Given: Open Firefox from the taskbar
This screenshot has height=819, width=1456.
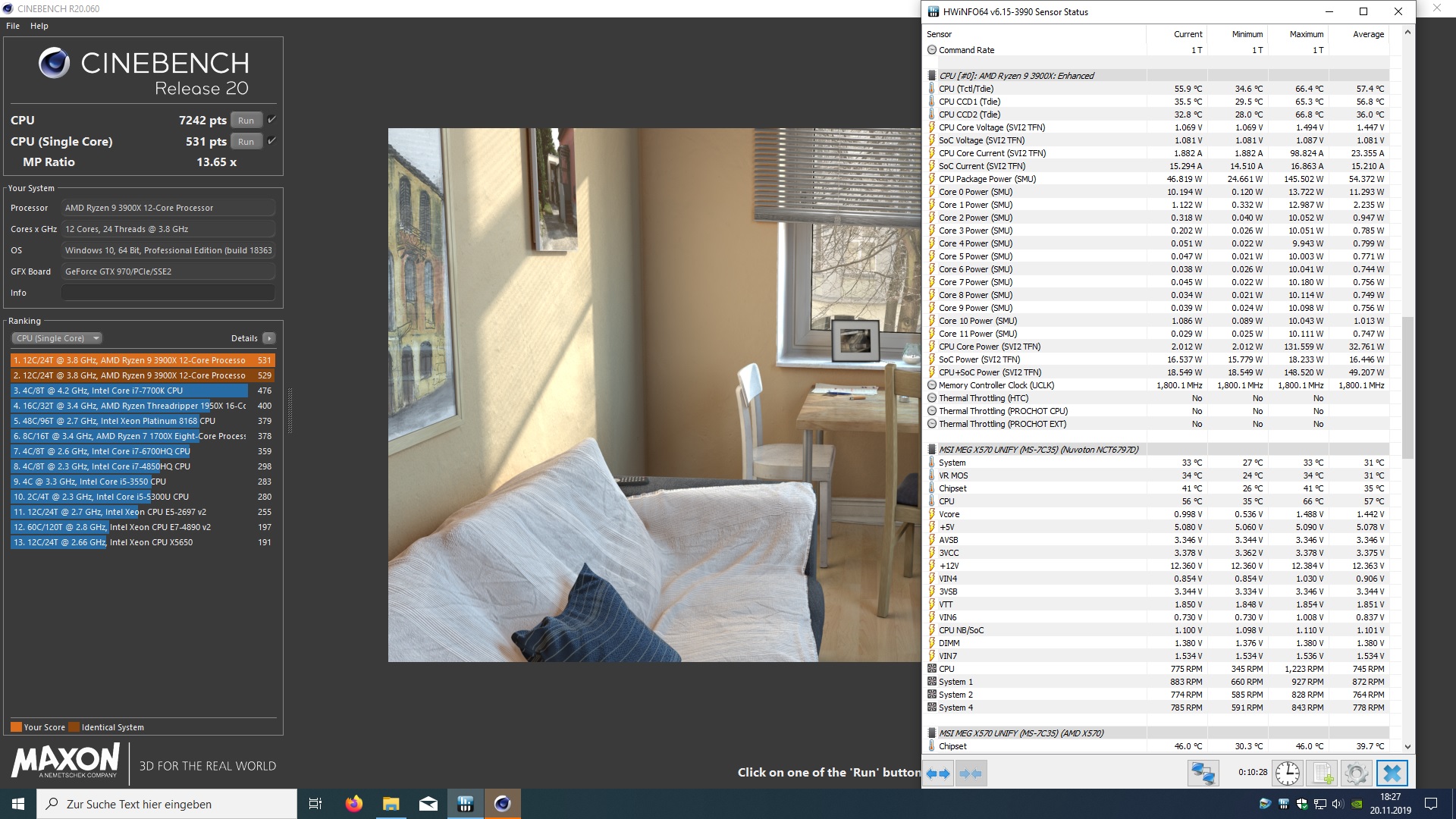Looking at the screenshot, I should pos(353,804).
